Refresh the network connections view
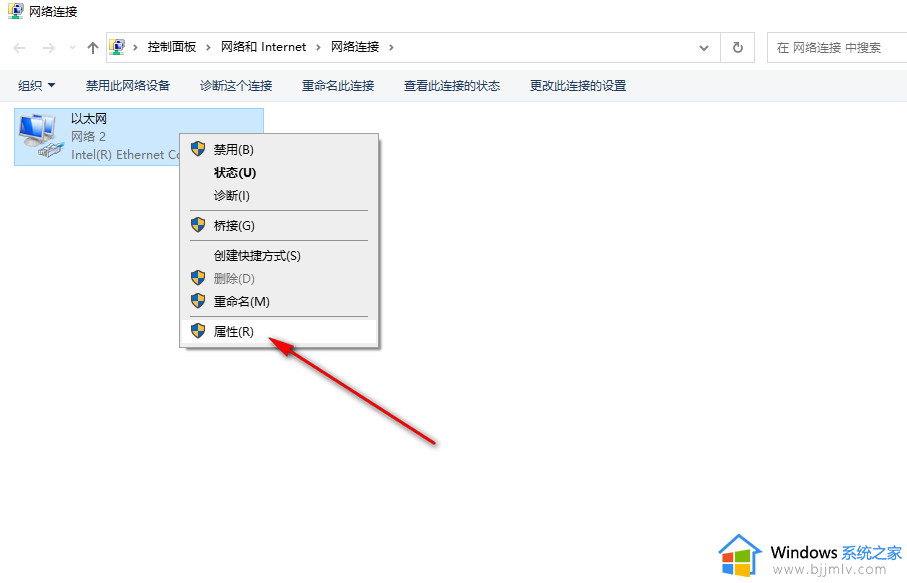Viewport: 907px width, 583px height. (x=738, y=47)
